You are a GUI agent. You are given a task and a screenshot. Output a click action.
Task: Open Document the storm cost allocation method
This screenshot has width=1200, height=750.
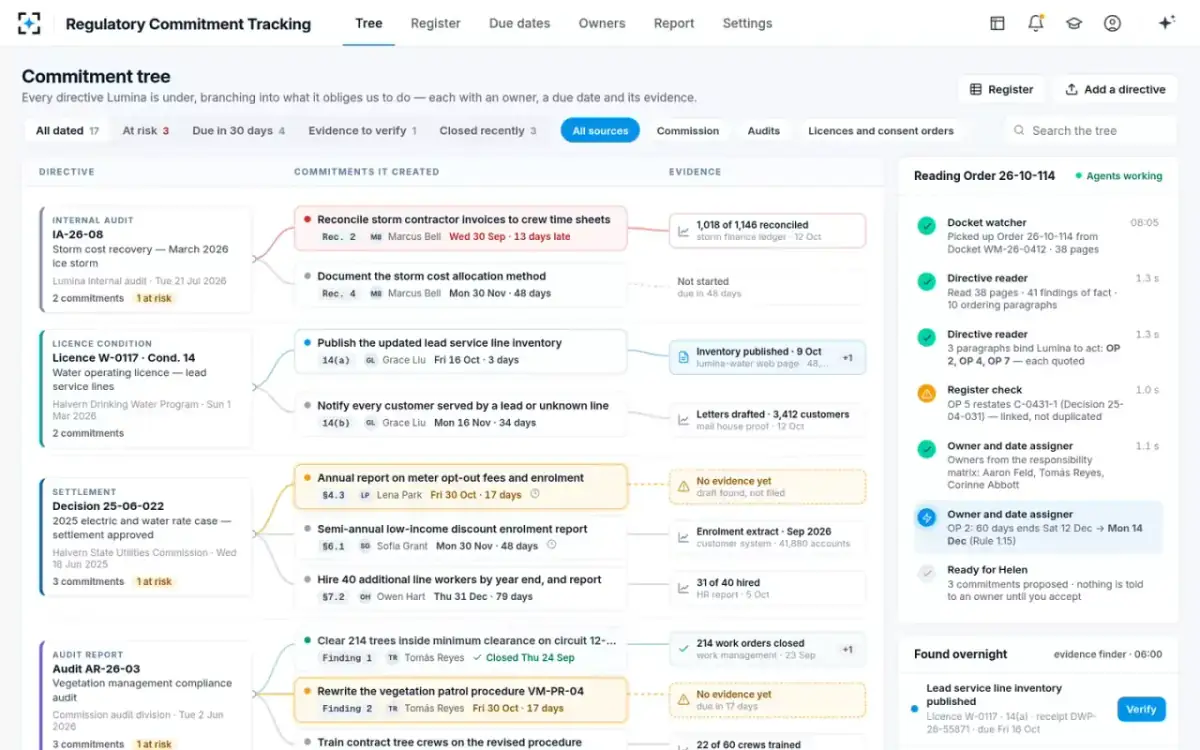click(461, 284)
